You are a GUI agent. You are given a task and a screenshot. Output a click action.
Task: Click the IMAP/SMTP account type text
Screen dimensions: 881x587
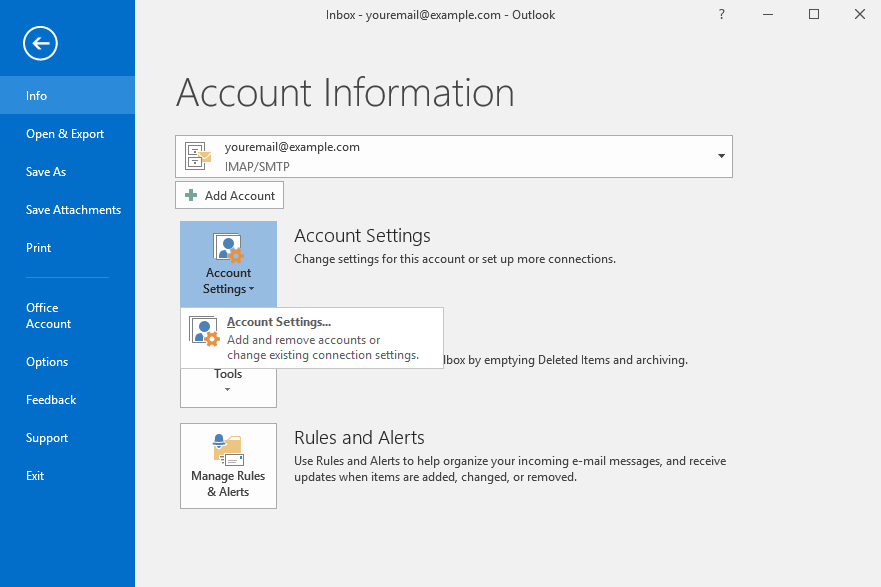pyautogui.click(x=257, y=167)
